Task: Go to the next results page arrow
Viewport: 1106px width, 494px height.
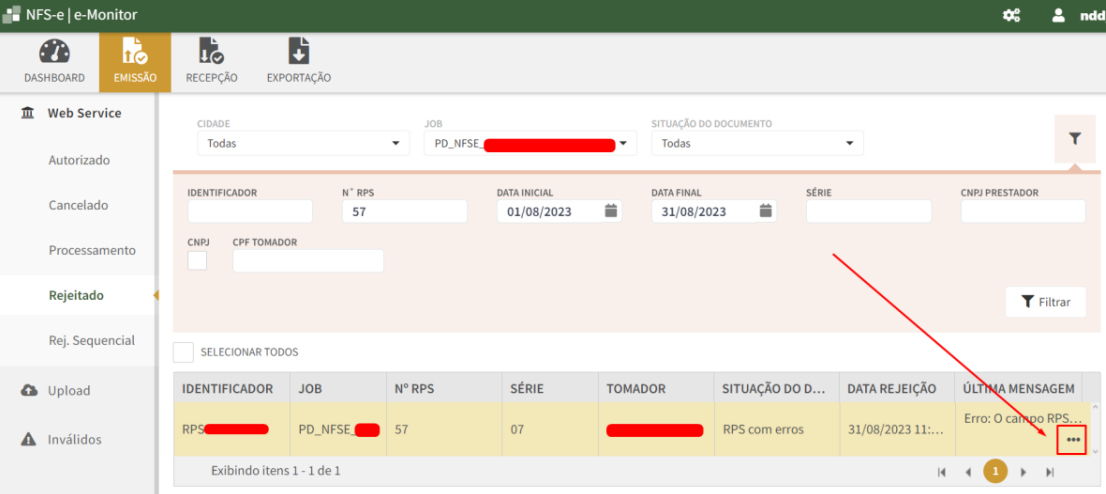Action: (1022, 471)
